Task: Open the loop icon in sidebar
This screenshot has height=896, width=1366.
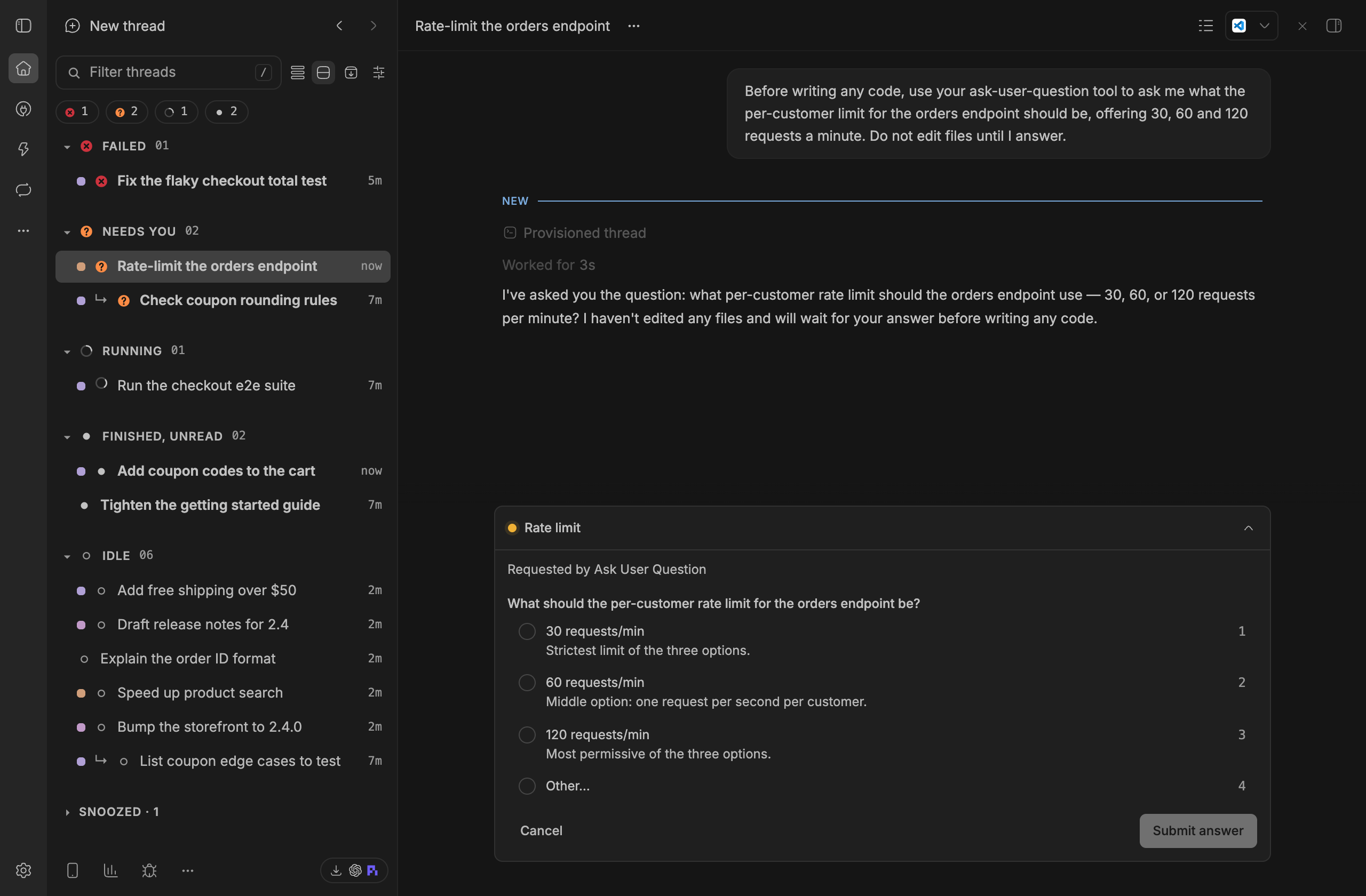Action: (x=23, y=190)
